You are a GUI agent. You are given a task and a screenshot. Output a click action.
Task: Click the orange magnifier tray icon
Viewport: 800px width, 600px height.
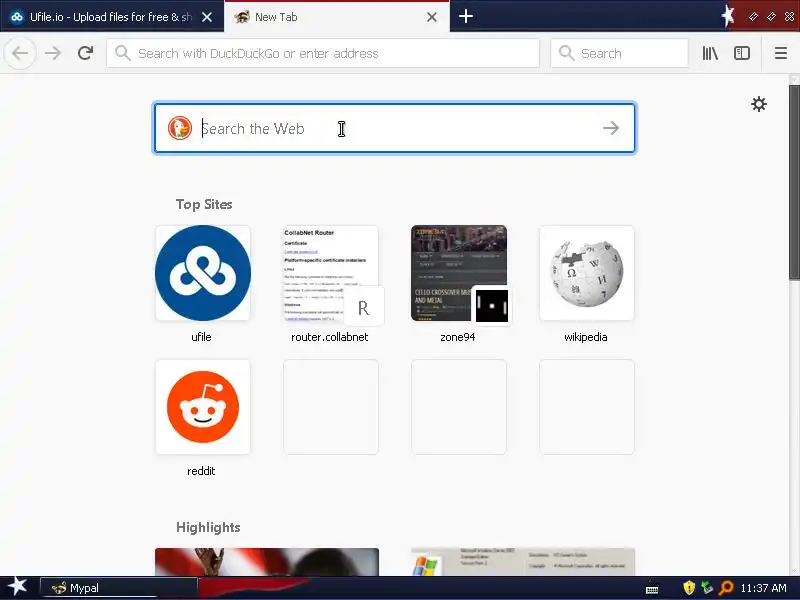(726, 588)
